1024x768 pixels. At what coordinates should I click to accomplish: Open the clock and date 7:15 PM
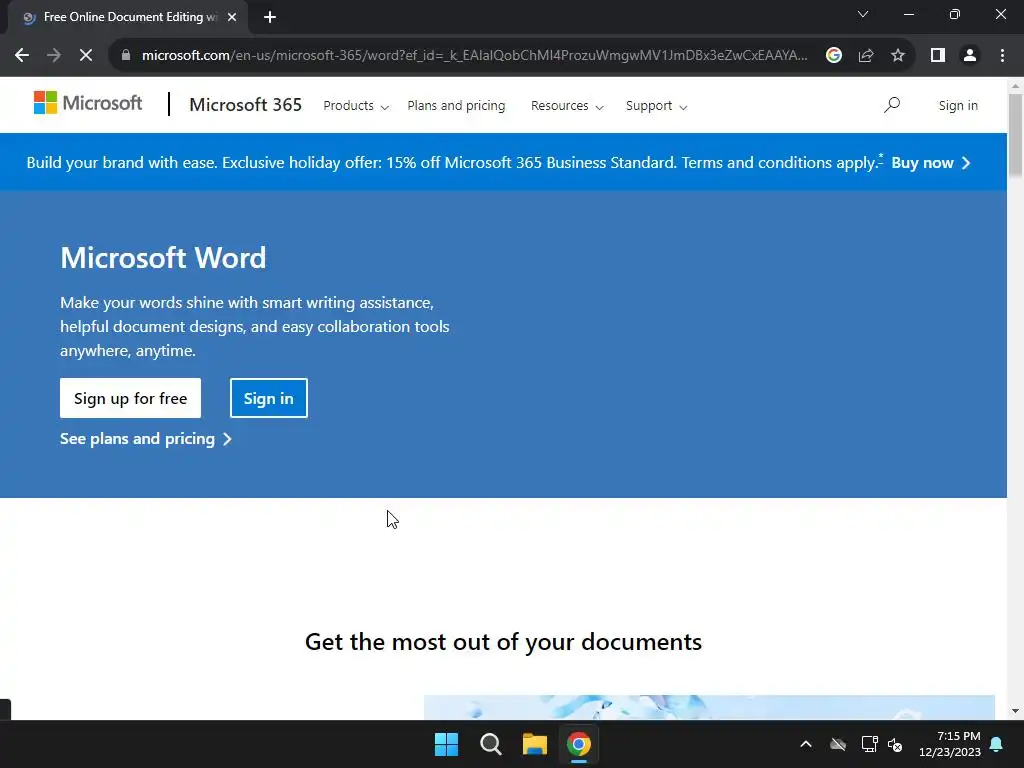click(x=950, y=744)
